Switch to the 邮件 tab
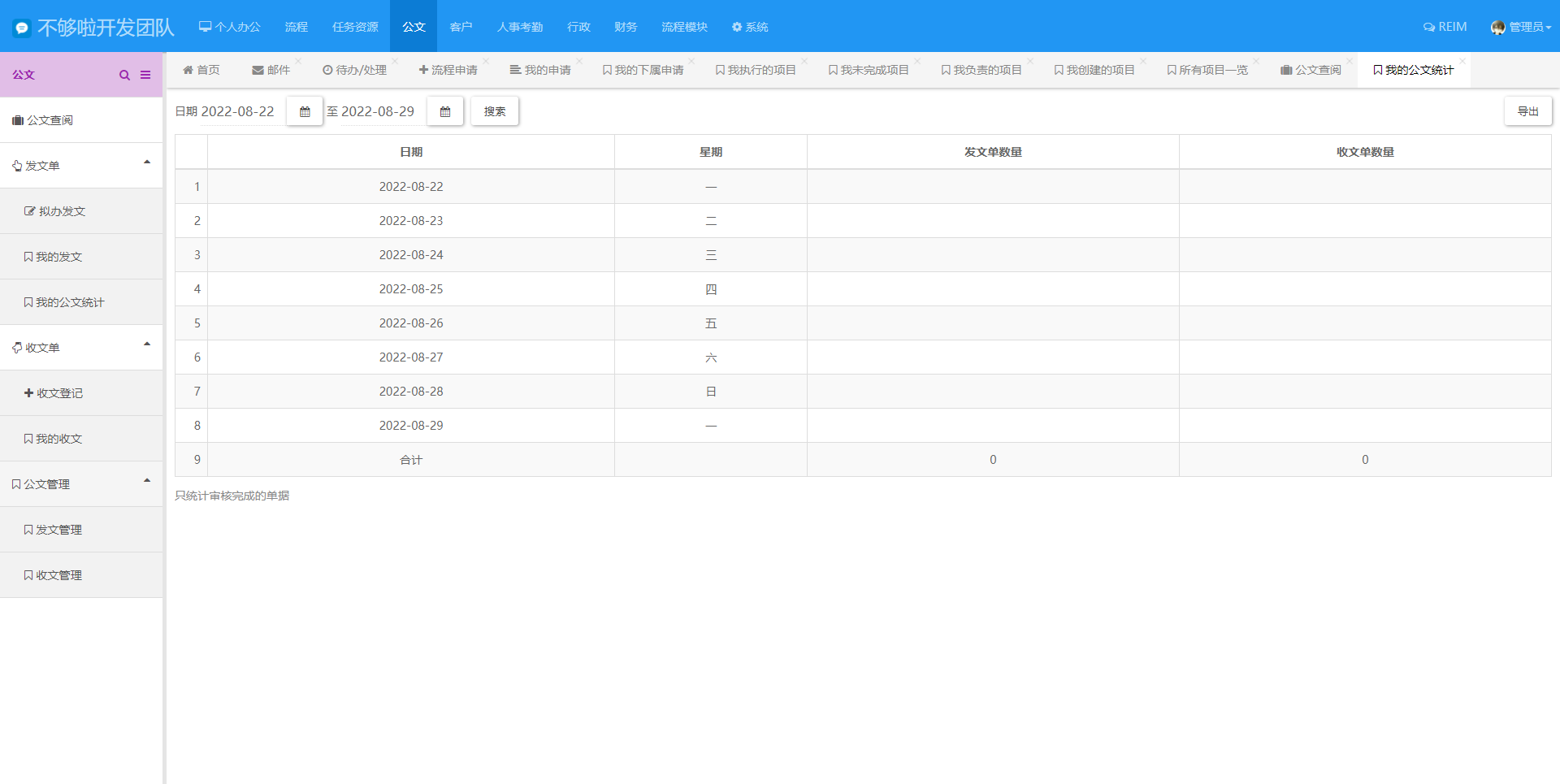 (271, 70)
